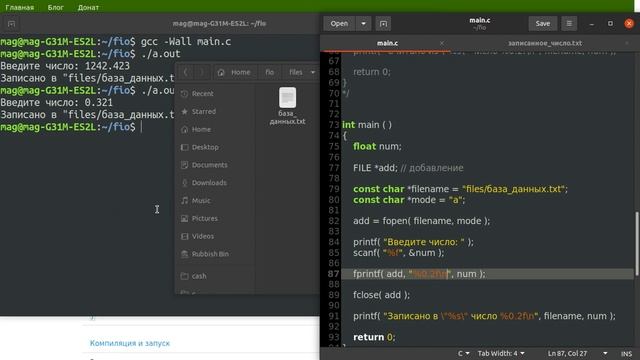Select база_данных.txt file icon
Image resolution: width=640 pixels, height=360 pixels.
287,98
